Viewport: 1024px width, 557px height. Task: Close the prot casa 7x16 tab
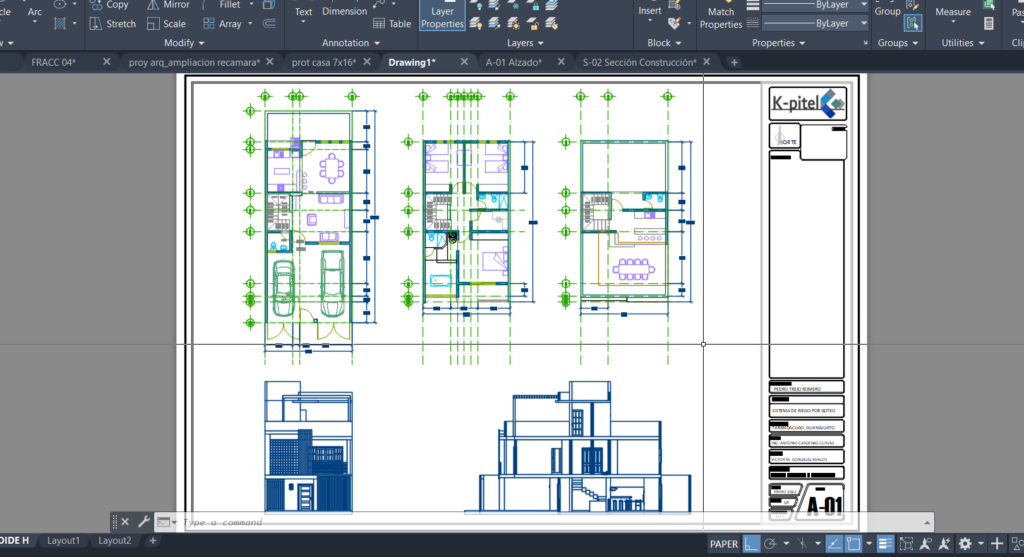pyautogui.click(x=365, y=62)
